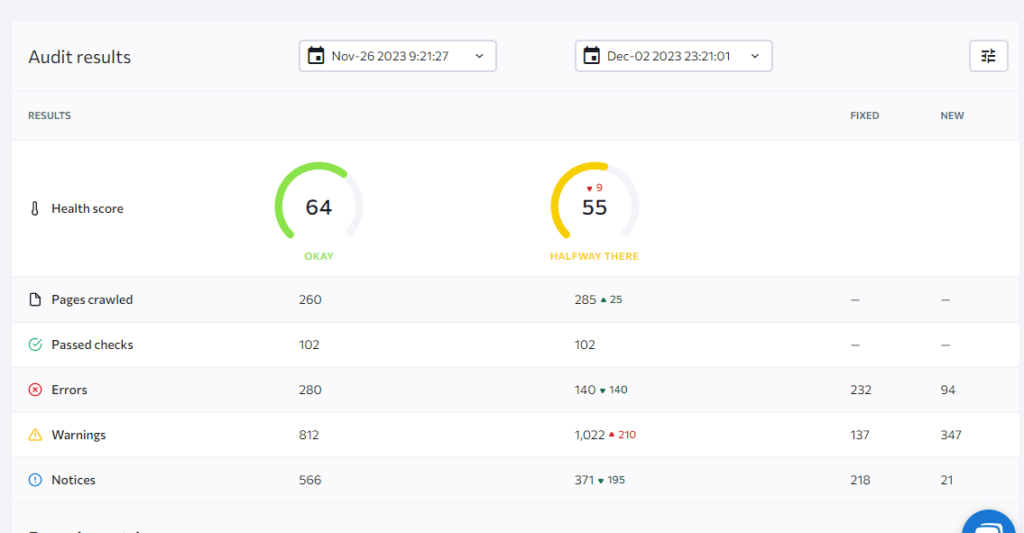1024x533 pixels.
Task: Click the fixed errors count 232
Action: [x=861, y=389]
